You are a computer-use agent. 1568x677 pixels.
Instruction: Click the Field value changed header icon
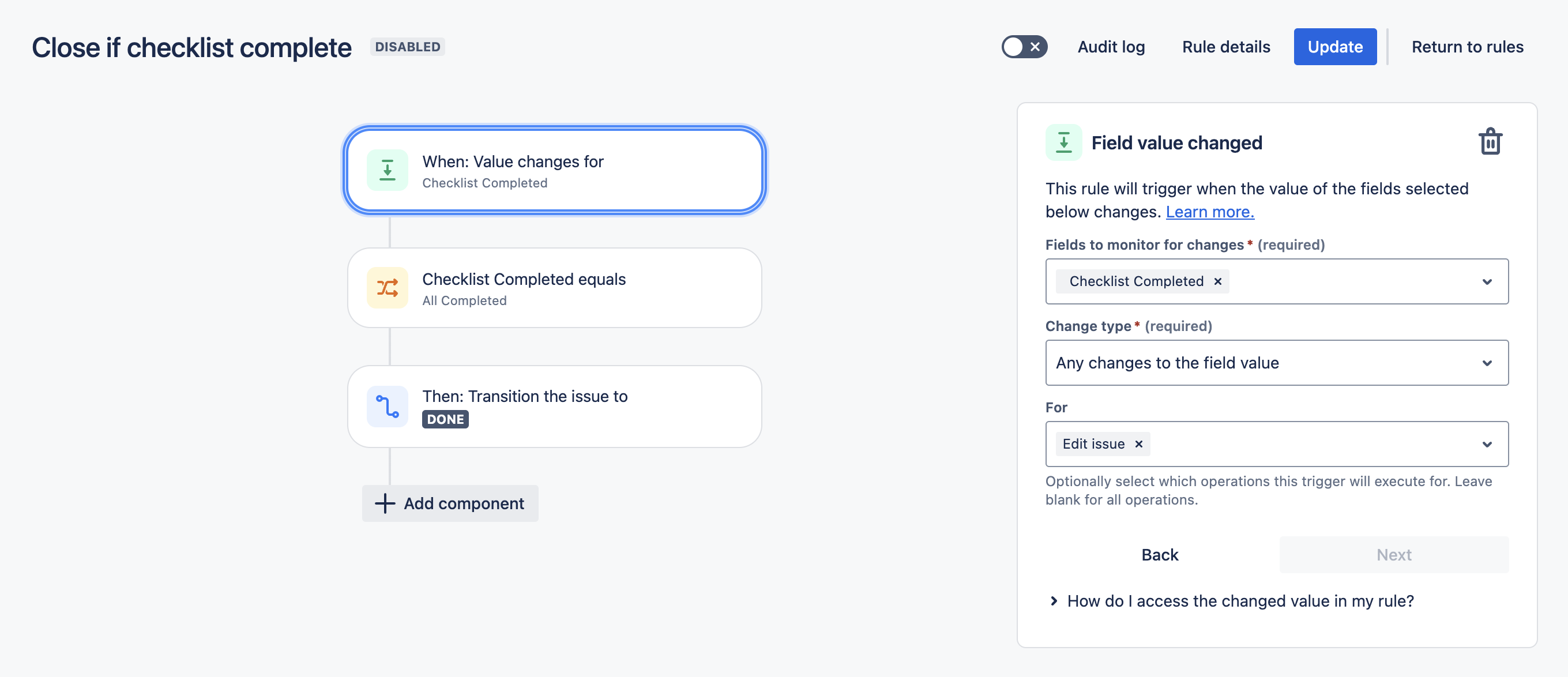(x=1063, y=142)
